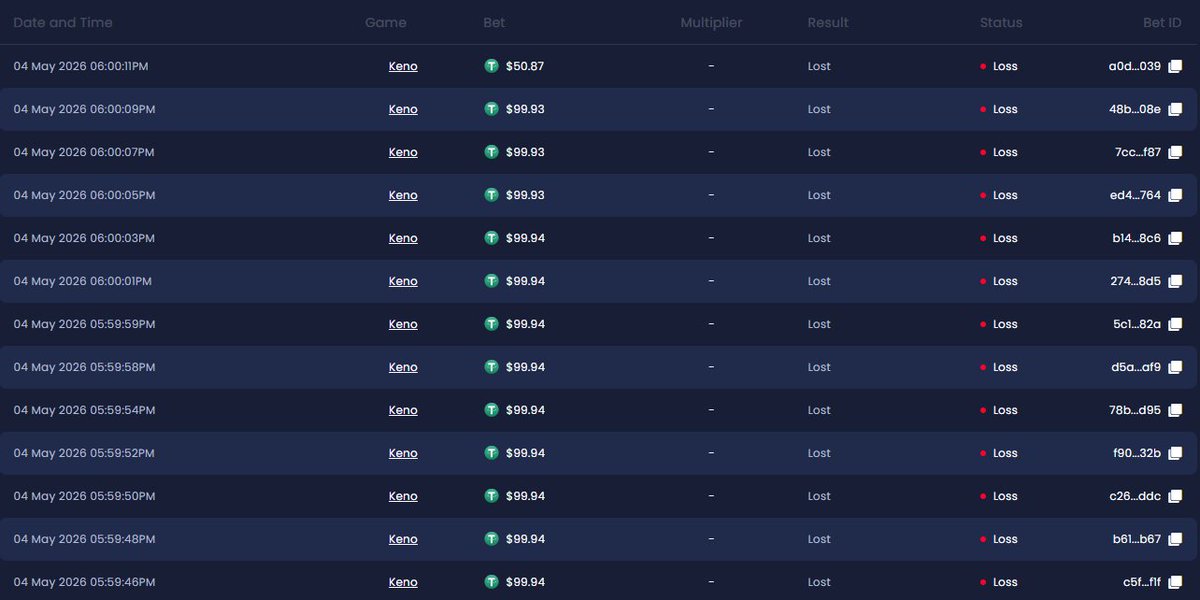Click the Bet column header

pos(494,22)
